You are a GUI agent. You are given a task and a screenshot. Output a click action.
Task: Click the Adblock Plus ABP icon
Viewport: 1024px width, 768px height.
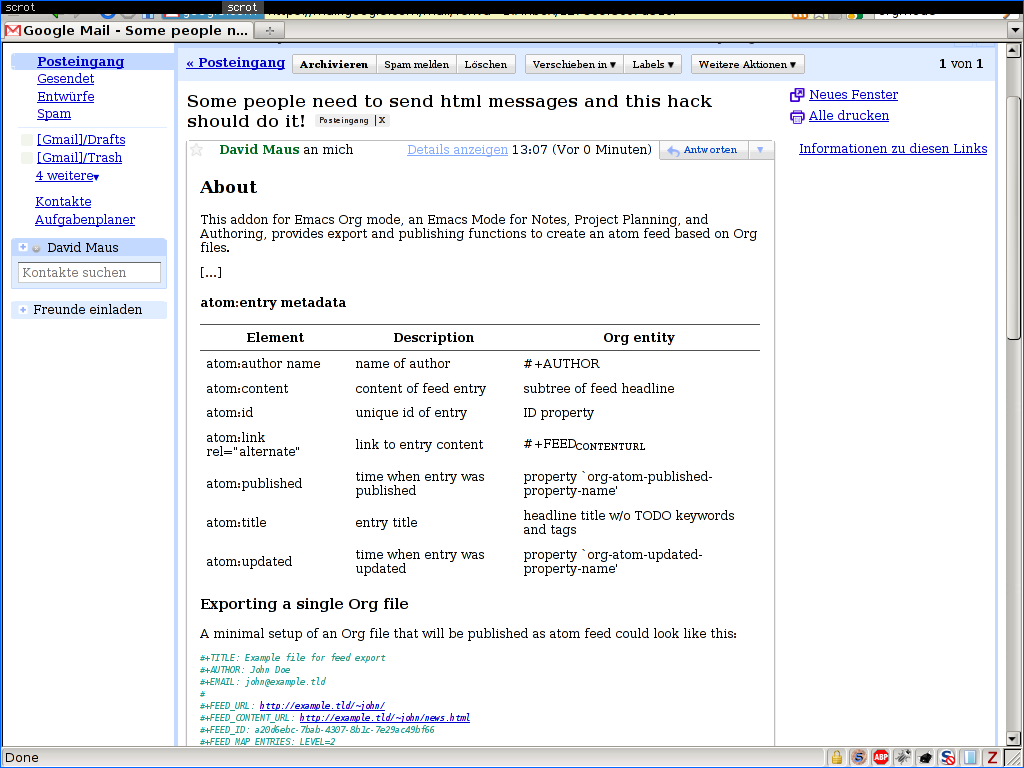(x=881, y=758)
